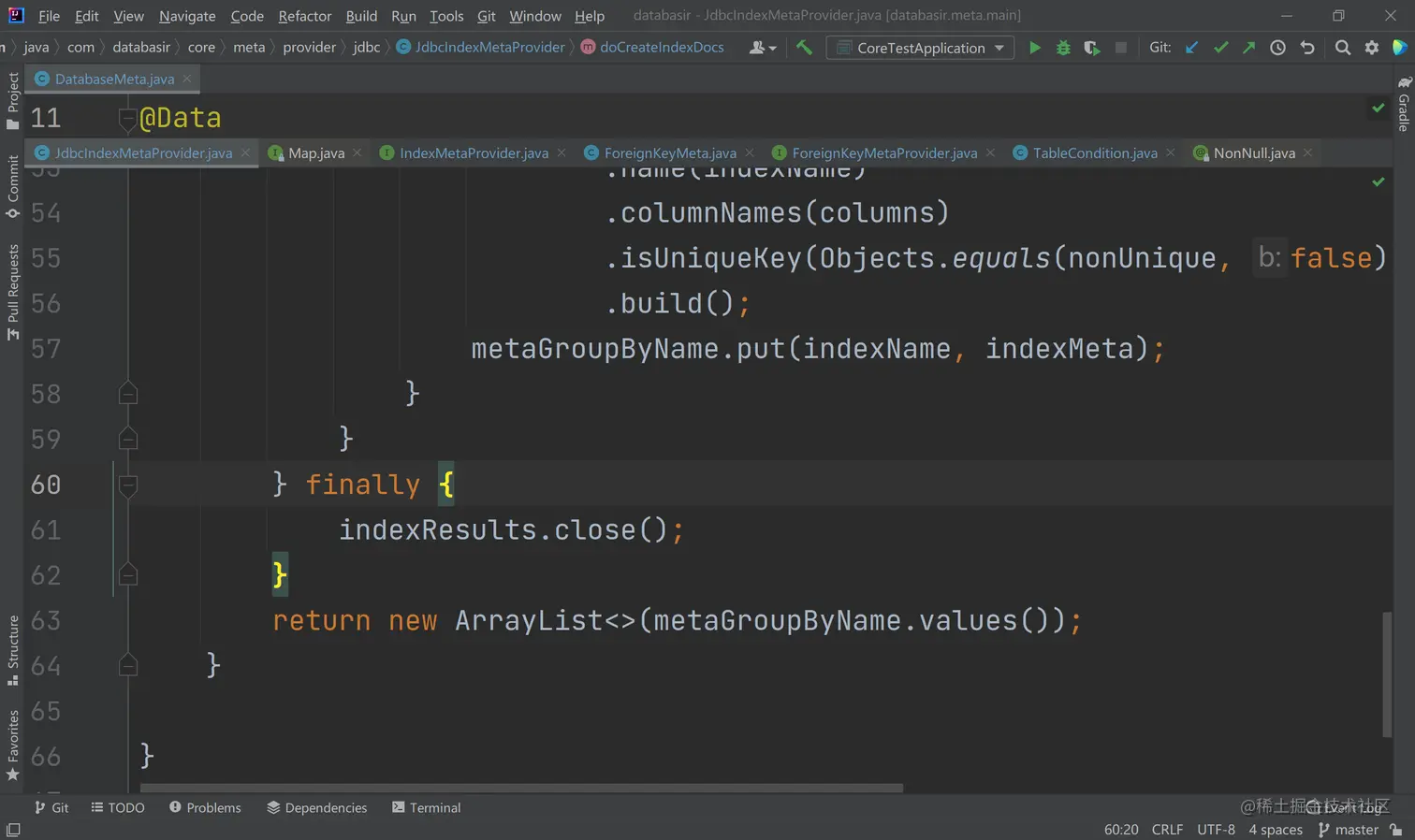Viewport: 1415px width, 840px height.
Task: Open TODO tool window
Action: pos(118,807)
